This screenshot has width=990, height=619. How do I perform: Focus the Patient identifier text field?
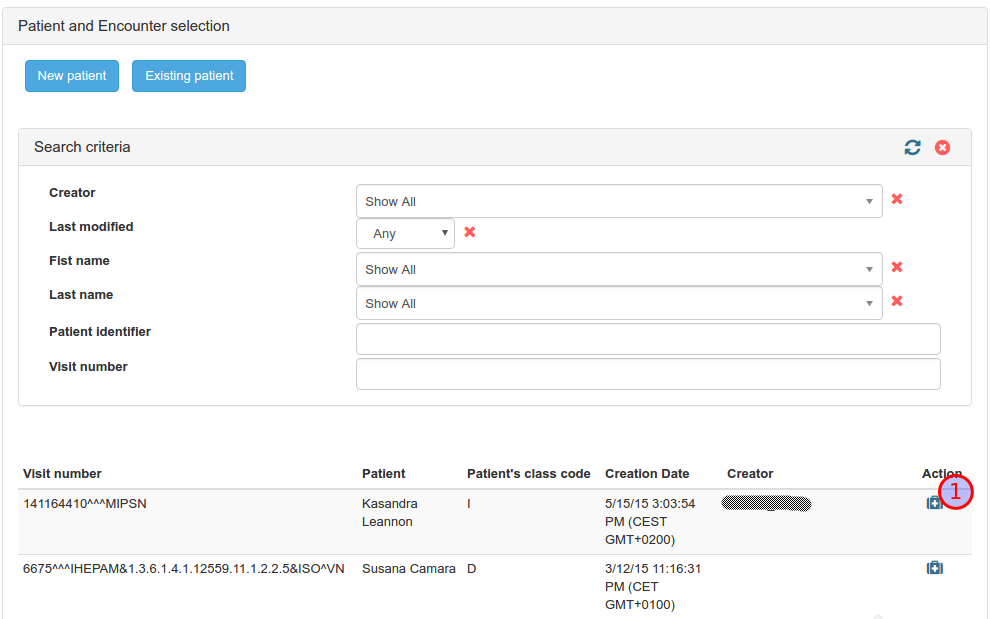coord(647,339)
